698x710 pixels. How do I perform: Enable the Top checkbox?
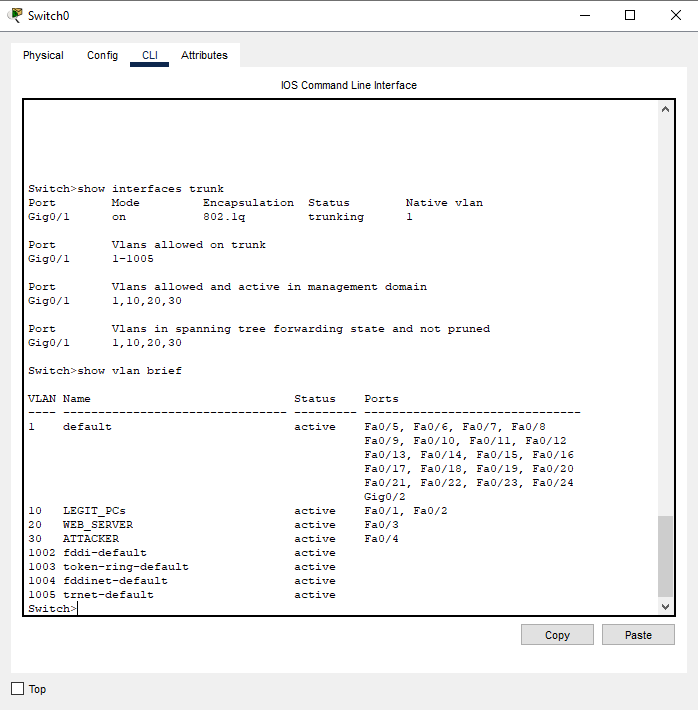point(18,689)
